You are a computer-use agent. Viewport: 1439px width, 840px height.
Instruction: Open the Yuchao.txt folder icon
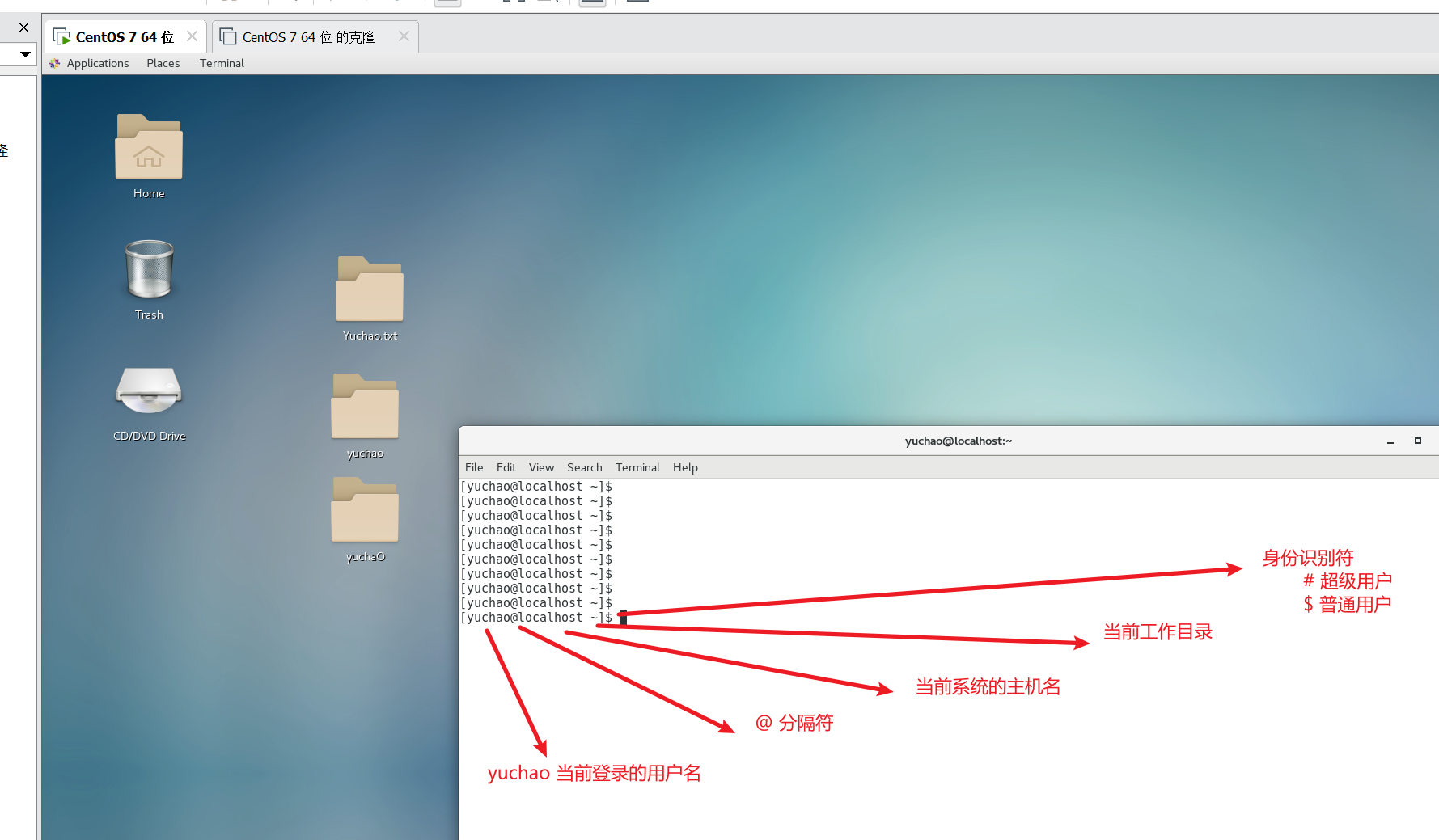(370, 290)
